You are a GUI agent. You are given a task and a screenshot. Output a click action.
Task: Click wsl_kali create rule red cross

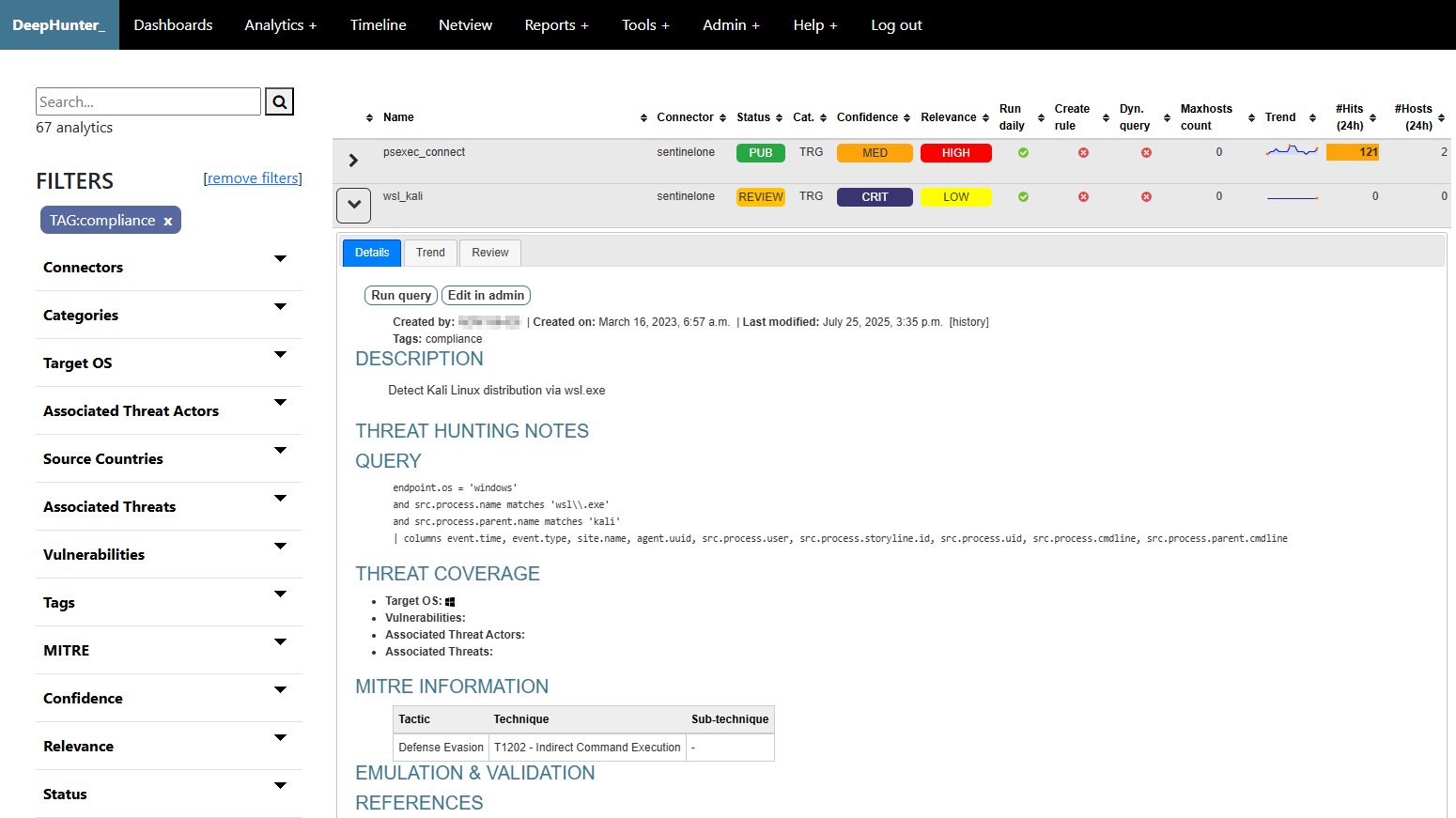pos(1083,196)
